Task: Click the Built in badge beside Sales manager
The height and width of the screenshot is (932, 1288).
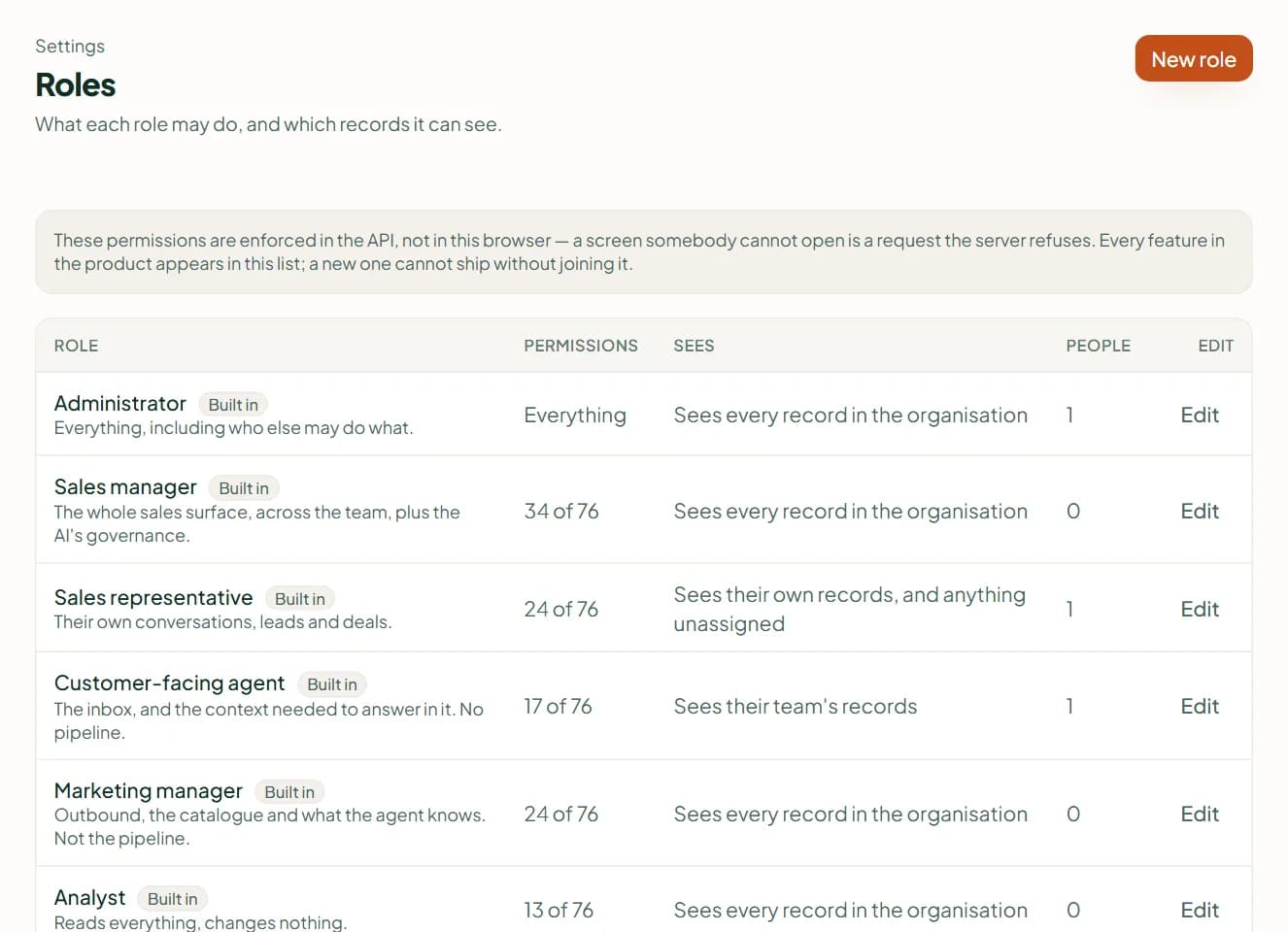Action: (244, 488)
